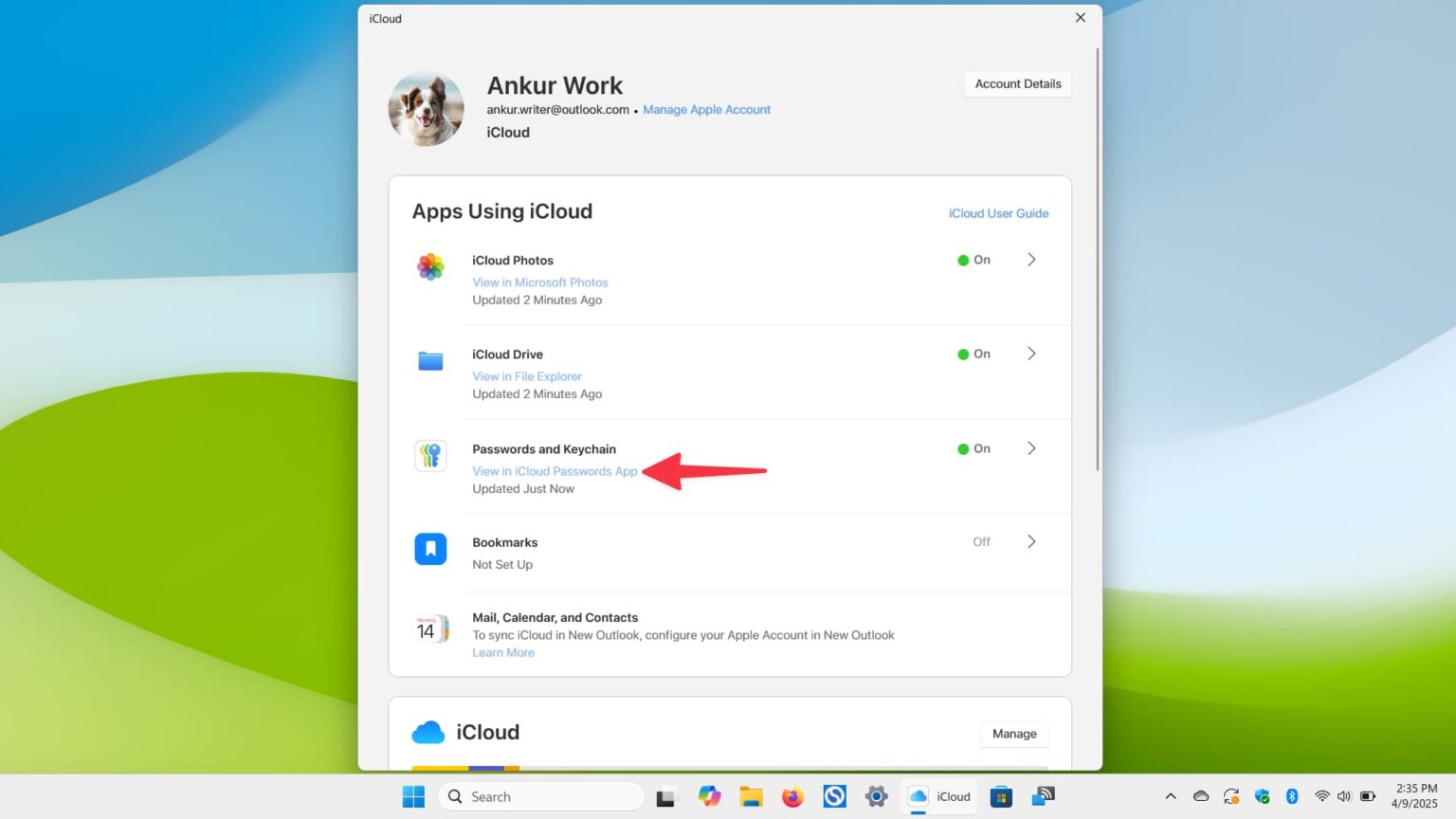Open the blue circular S app in taskbar
Screen dimensions: 1456x819
(x=834, y=796)
